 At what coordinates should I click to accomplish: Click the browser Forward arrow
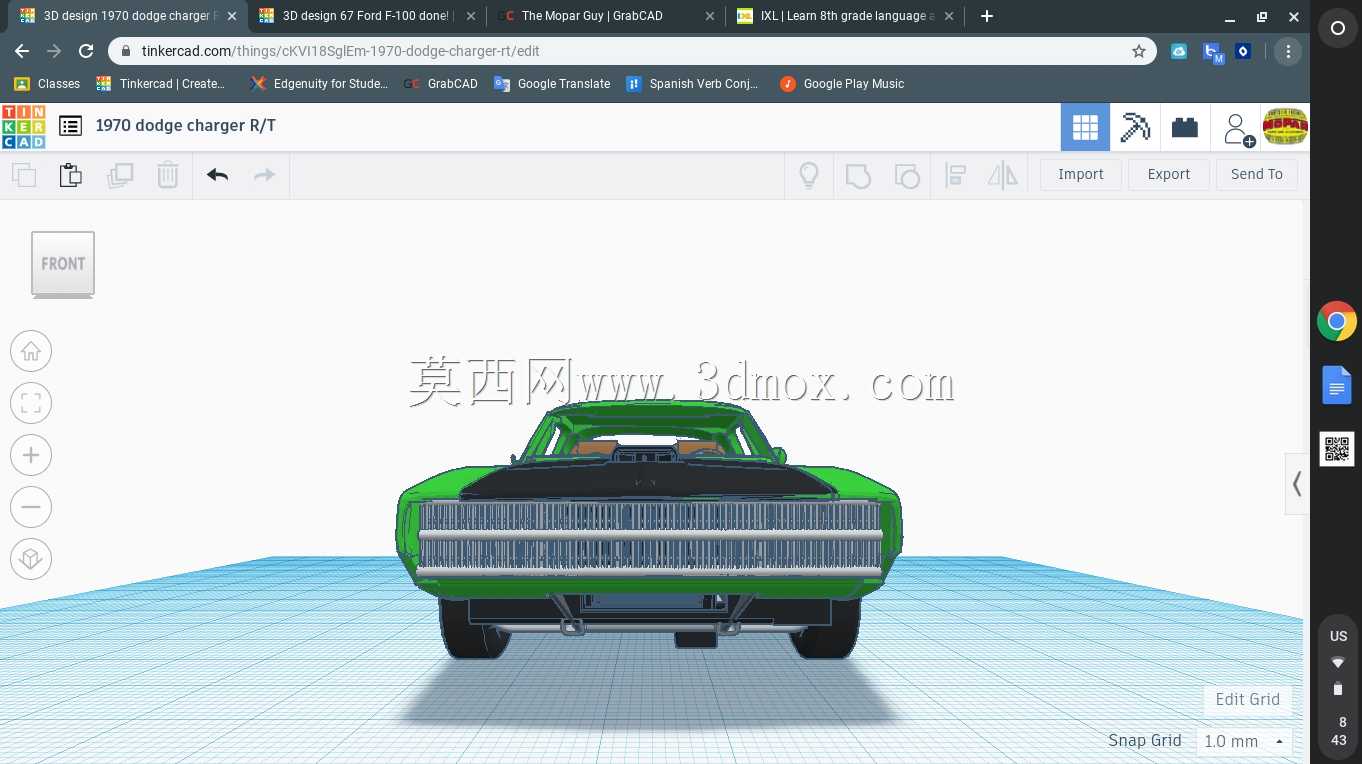click(x=54, y=51)
